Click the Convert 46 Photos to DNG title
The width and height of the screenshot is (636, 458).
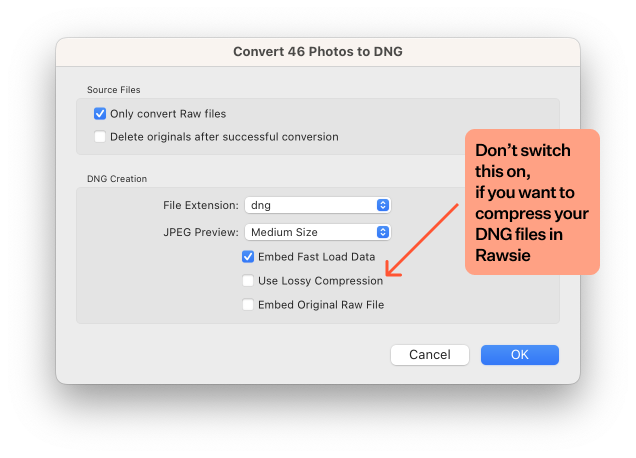(318, 52)
